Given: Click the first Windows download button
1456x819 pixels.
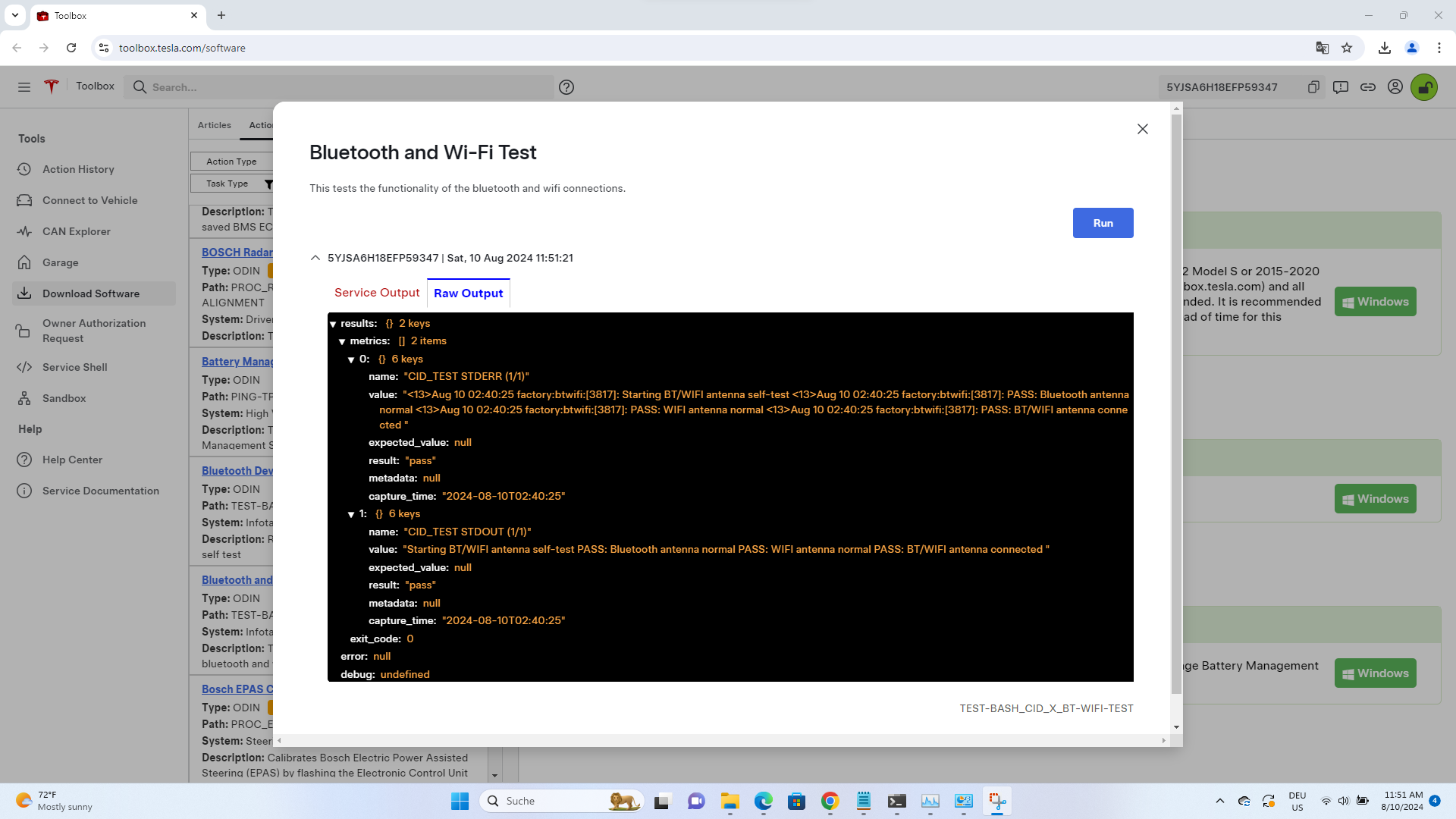Looking at the screenshot, I should pos(1375,302).
